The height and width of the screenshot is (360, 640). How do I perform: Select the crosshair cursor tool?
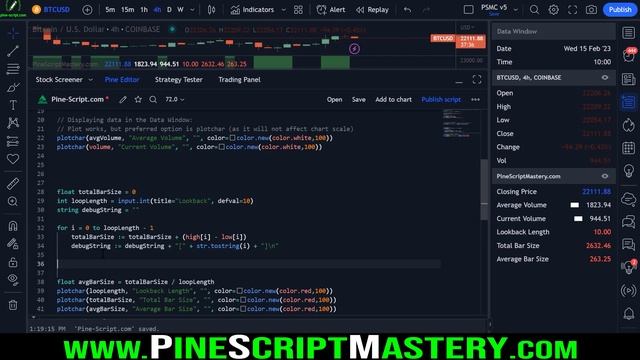point(13,33)
